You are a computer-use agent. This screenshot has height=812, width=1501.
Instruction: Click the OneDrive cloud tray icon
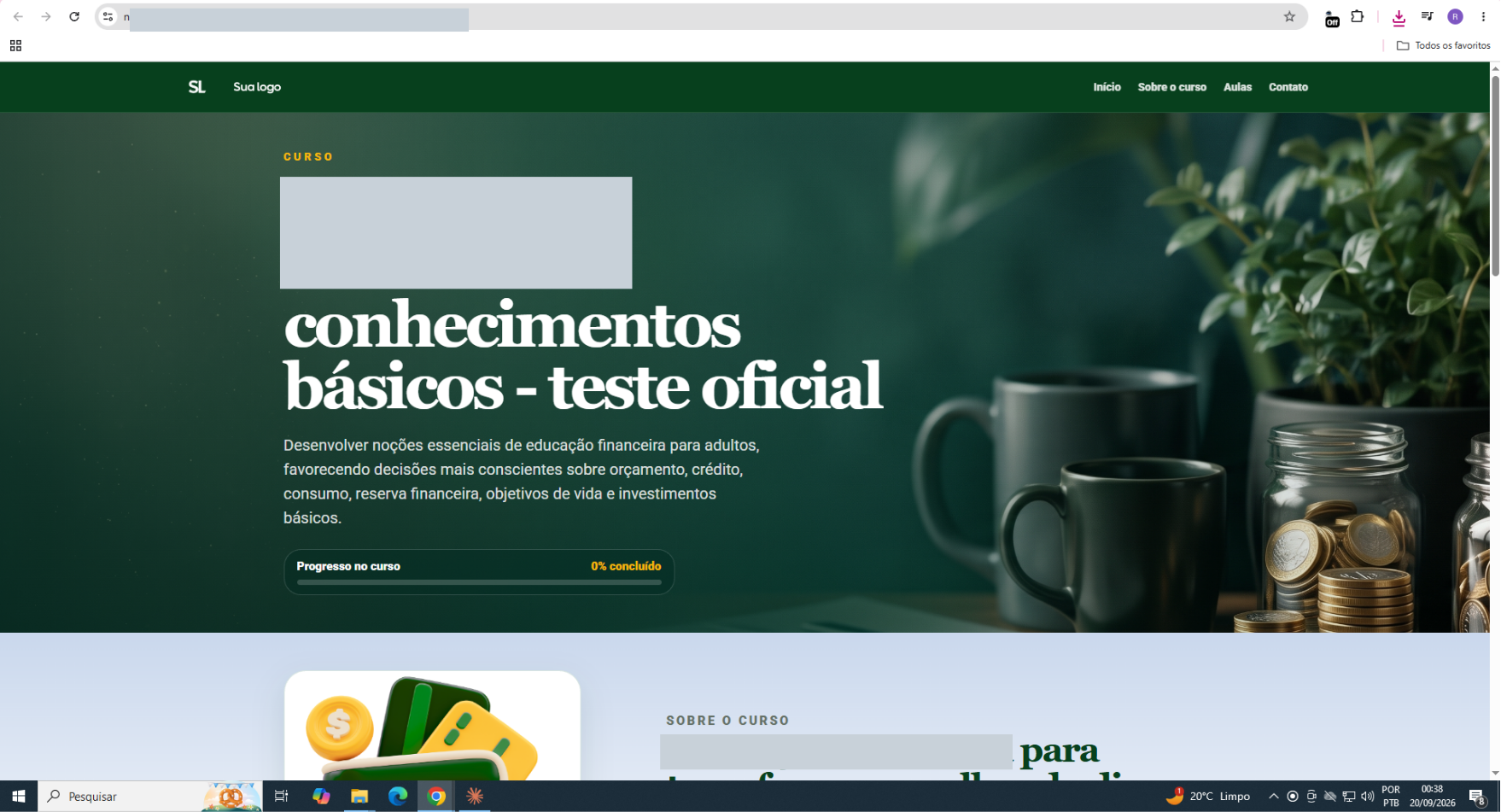tap(1330, 797)
